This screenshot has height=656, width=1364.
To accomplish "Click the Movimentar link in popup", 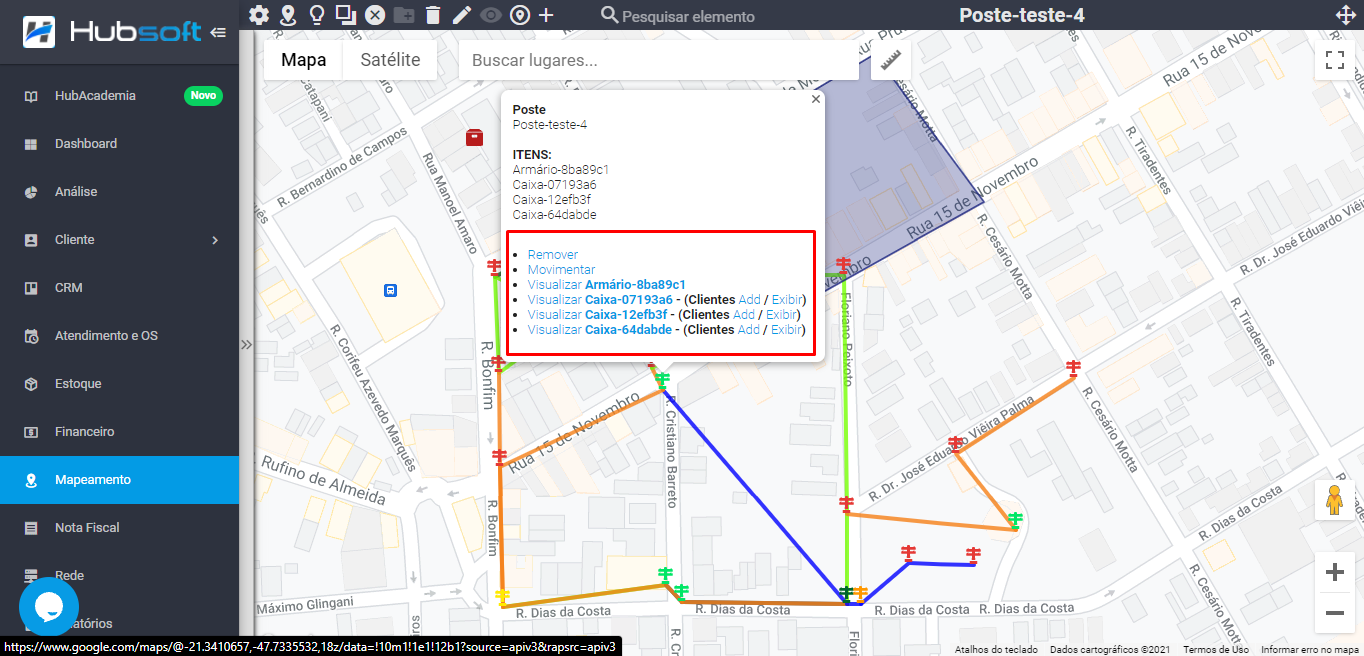I will click(x=561, y=270).
